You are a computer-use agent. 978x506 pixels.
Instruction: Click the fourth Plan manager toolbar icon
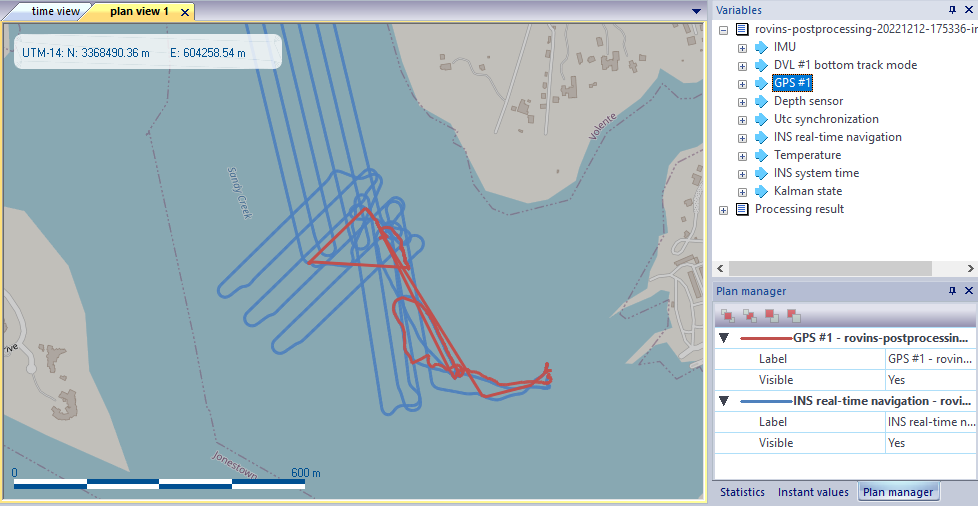pos(794,315)
